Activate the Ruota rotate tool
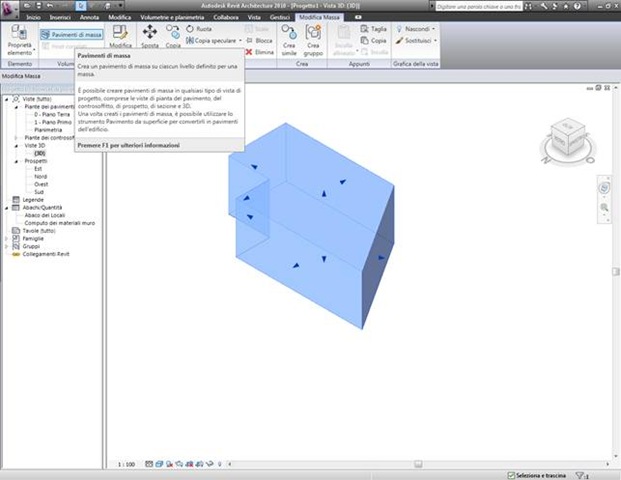The height and width of the screenshot is (480, 621). pyautogui.click(x=199, y=29)
